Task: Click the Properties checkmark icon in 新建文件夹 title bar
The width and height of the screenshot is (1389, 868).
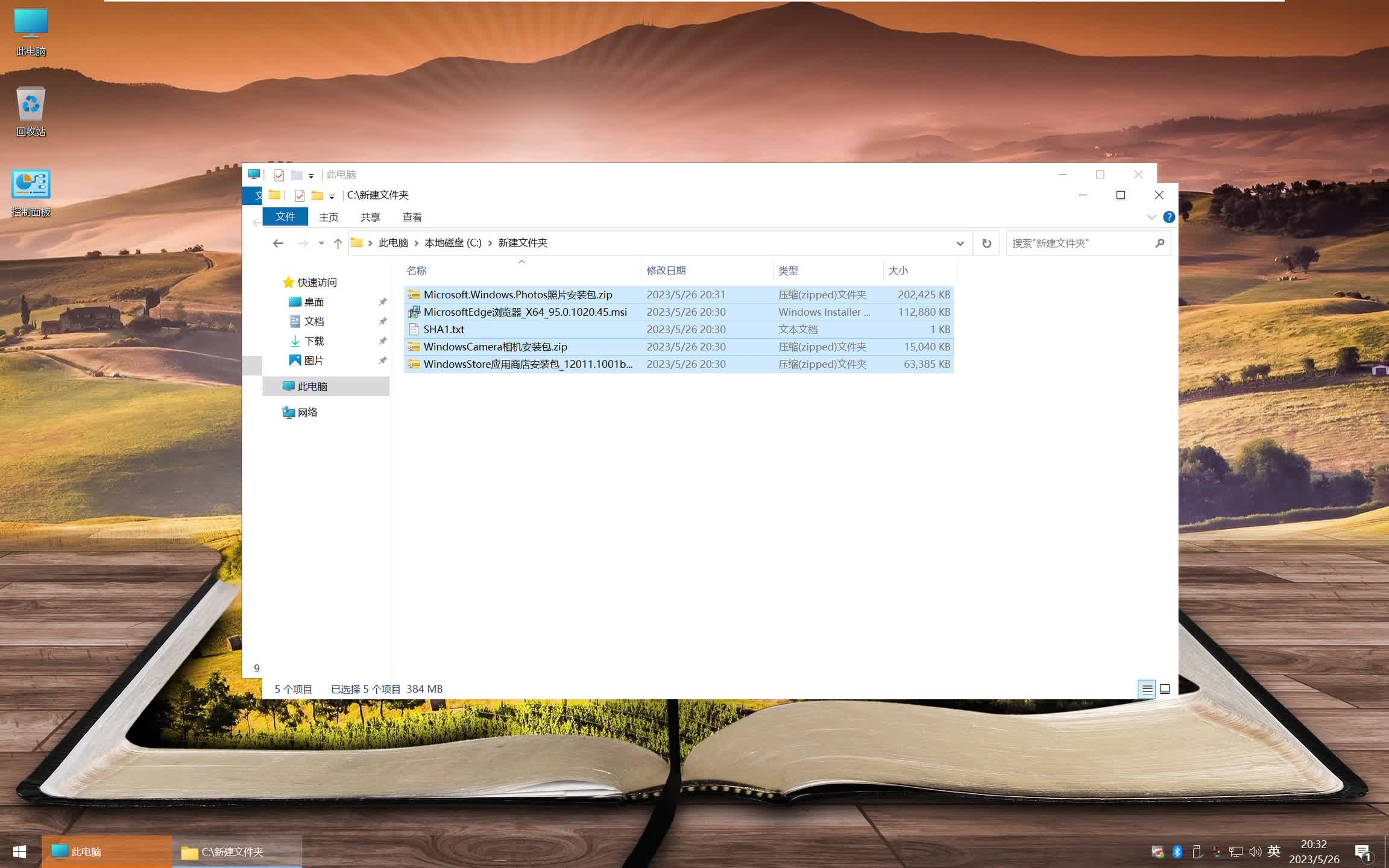Action: (x=300, y=195)
